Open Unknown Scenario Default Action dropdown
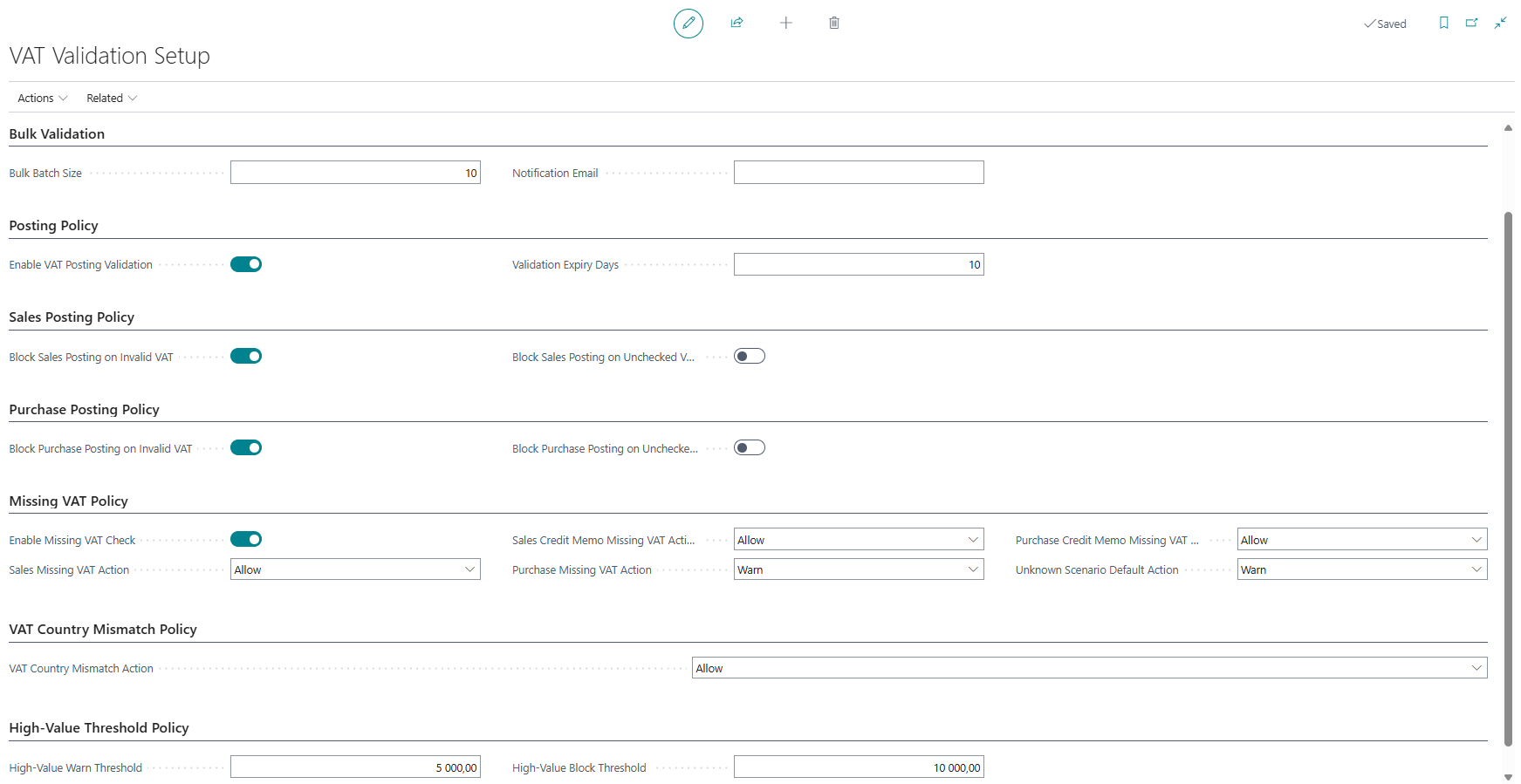The image size is (1521, 784). pos(1362,569)
